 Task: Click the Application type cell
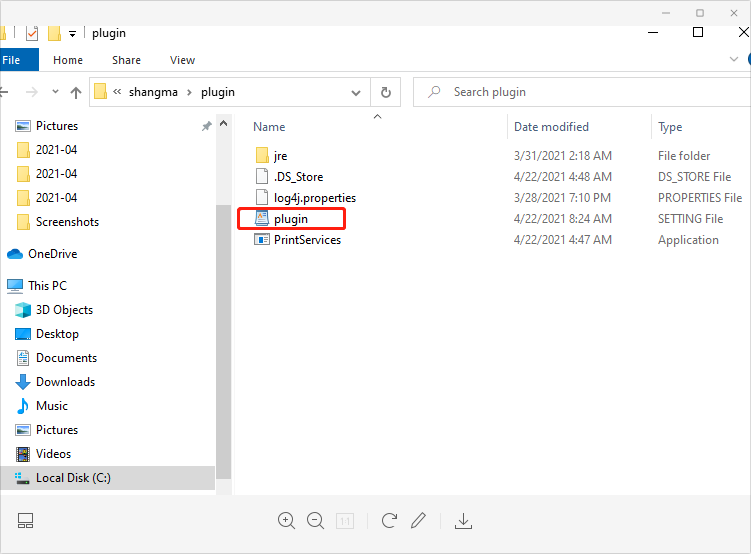click(688, 240)
